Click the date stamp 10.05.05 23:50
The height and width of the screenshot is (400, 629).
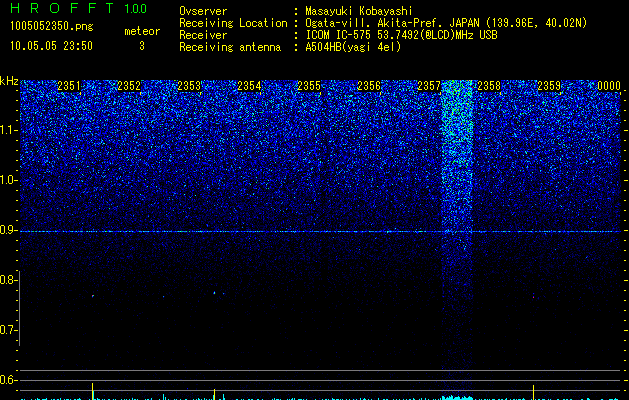[51, 46]
